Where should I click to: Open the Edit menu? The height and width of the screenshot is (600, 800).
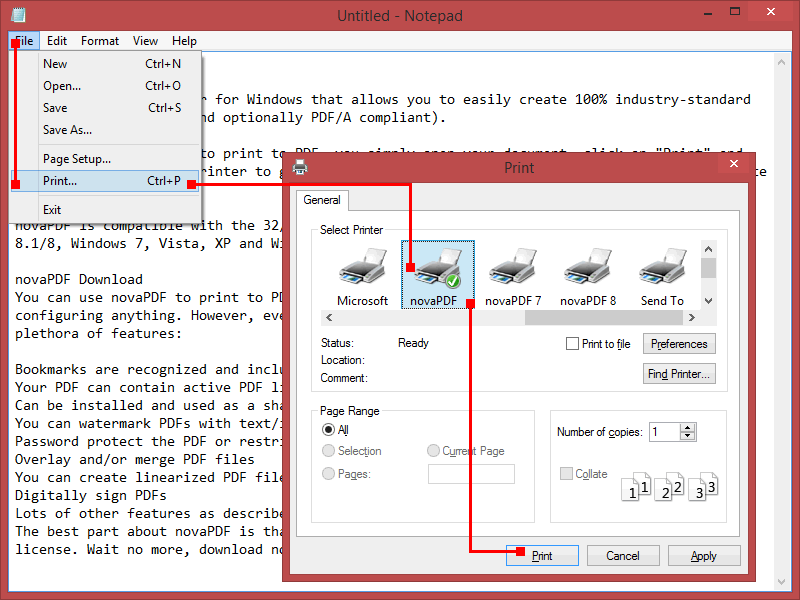point(57,41)
